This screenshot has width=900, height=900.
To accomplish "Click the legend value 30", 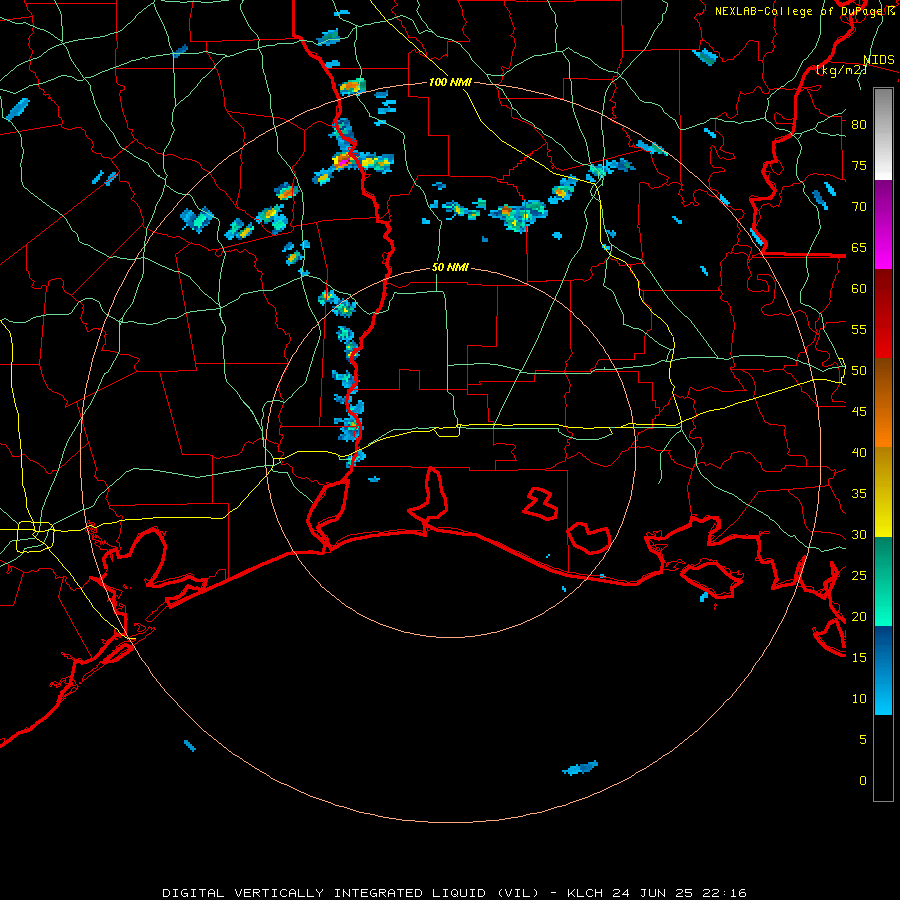I will (859, 534).
